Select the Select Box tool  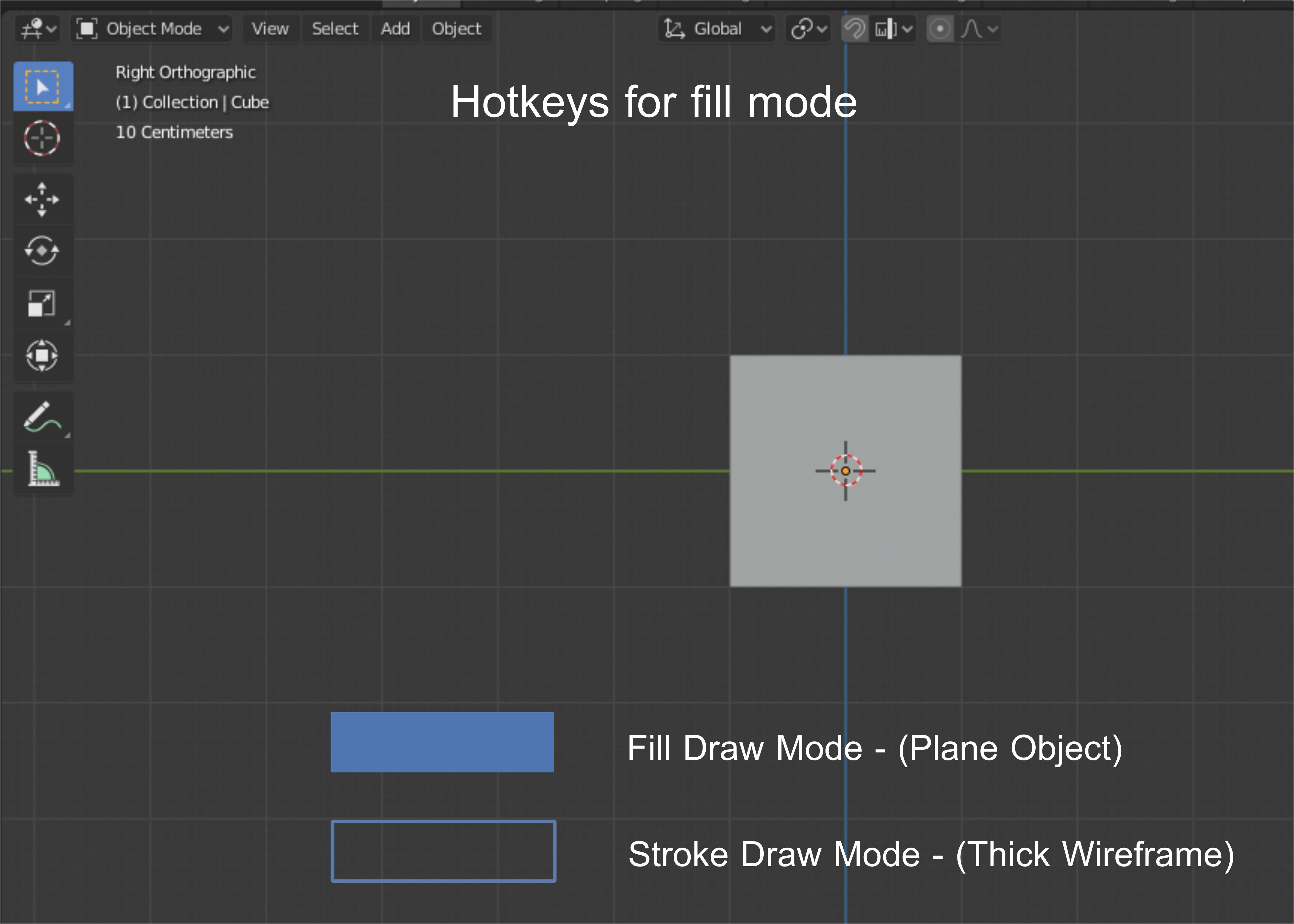pos(43,87)
